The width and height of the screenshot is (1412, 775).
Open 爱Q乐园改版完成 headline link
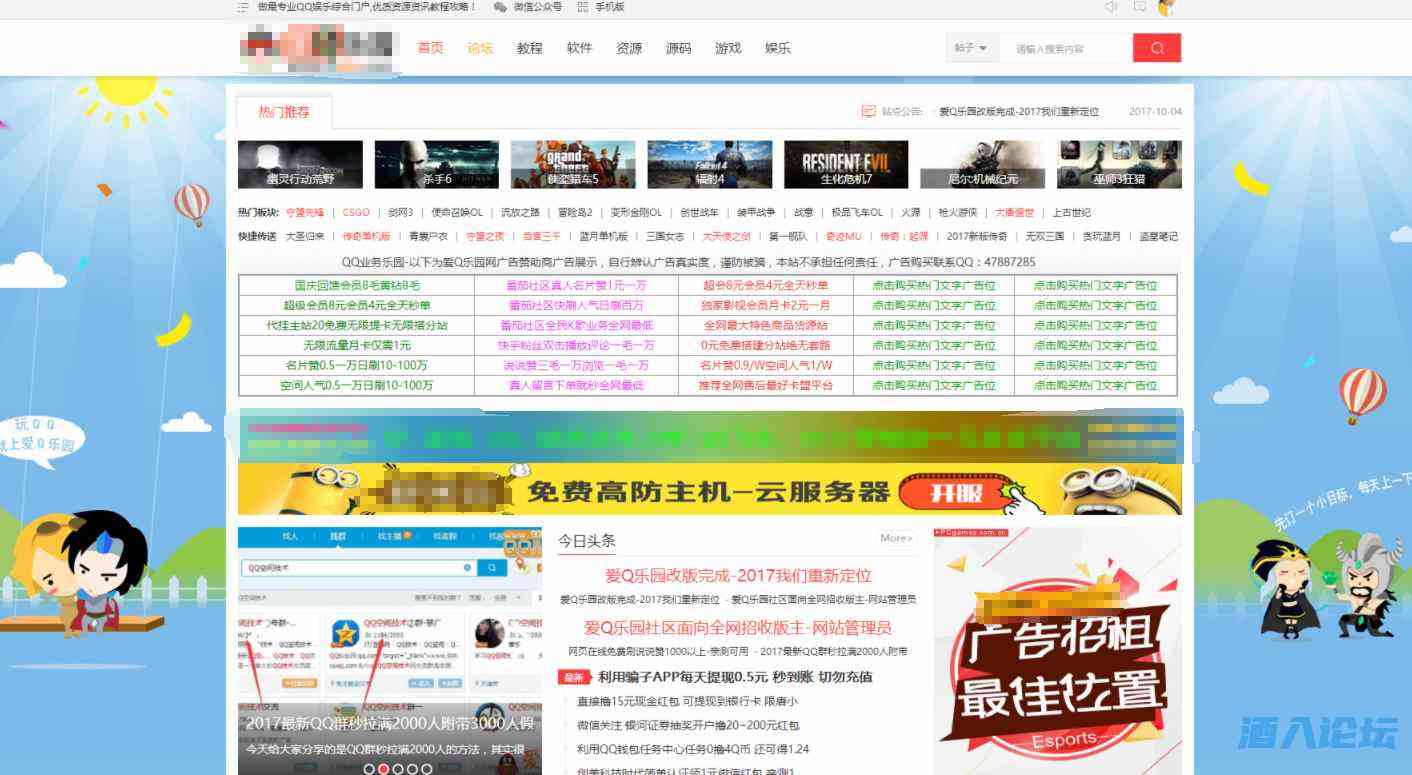738,575
